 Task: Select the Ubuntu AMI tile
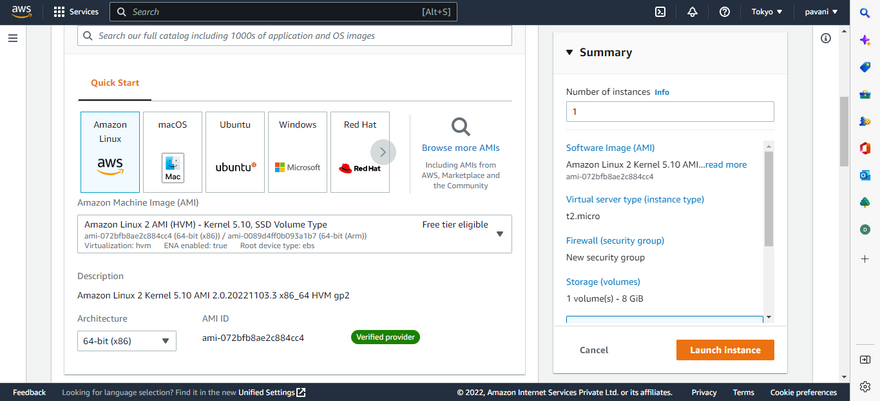coord(235,152)
